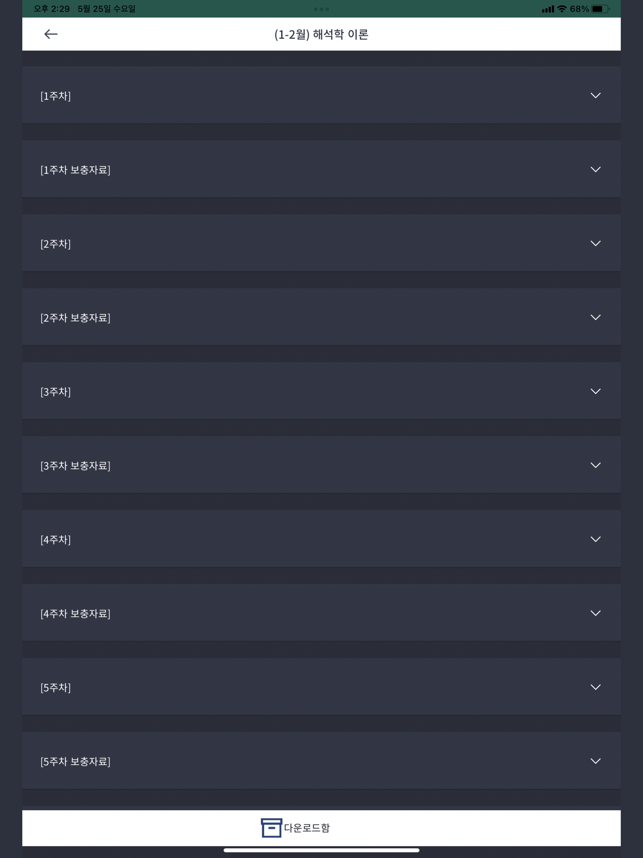Tap the three-dot multitasking indicator at top
This screenshot has height=858, width=643.
click(x=321, y=9)
